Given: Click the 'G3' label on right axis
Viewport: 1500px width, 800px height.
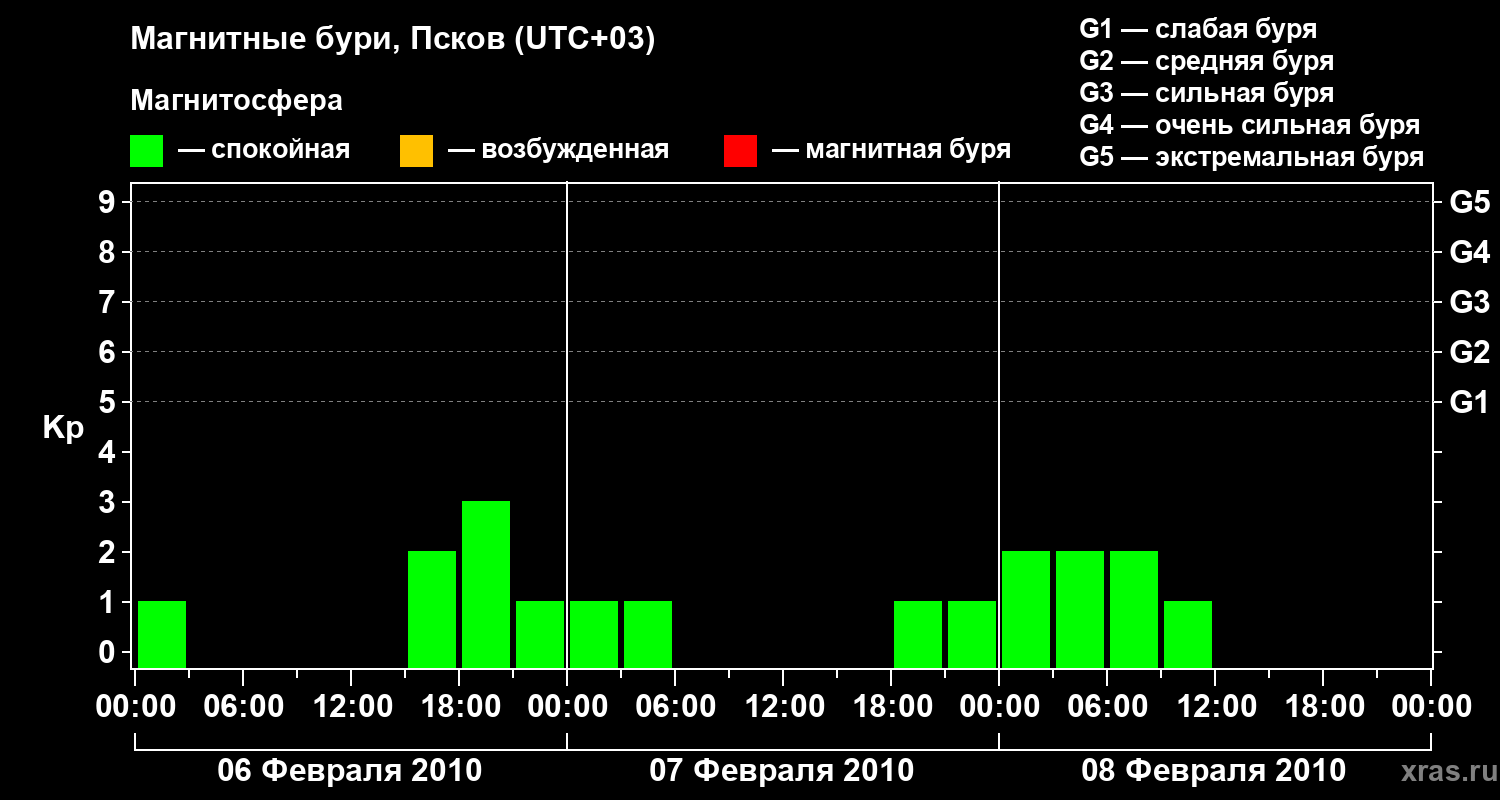Looking at the screenshot, I should [1469, 303].
